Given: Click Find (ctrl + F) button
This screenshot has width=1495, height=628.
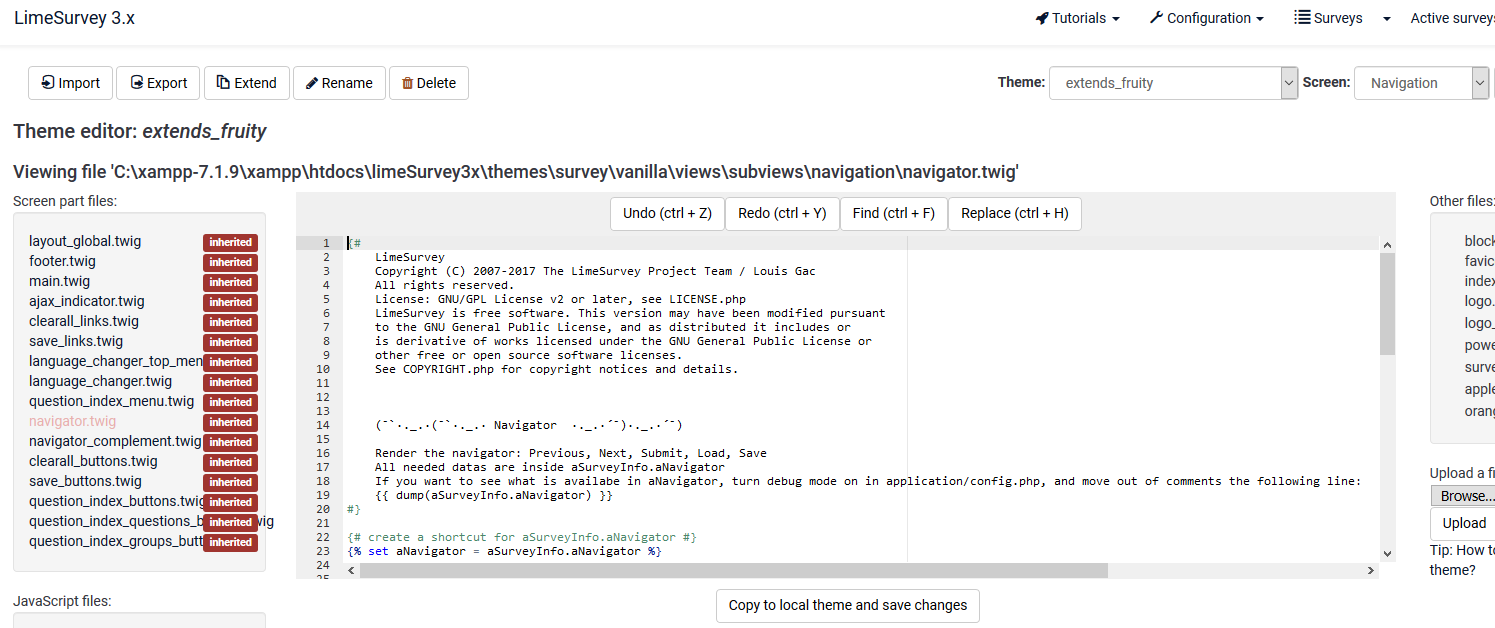Looking at the screenshot, I should (x=894, y=213).
